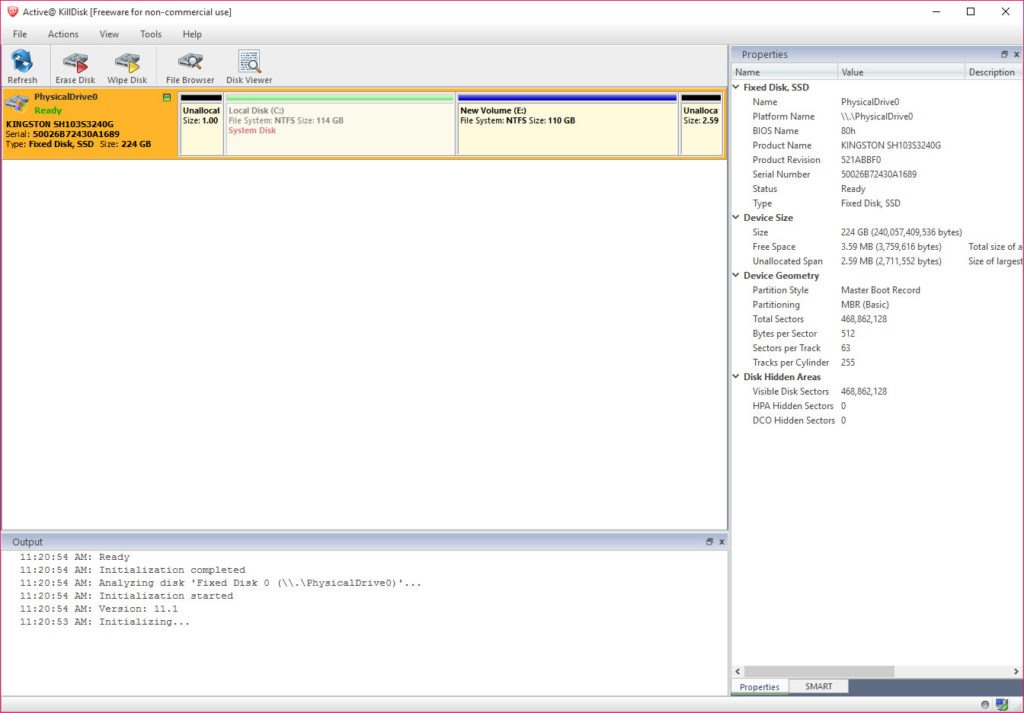This screenshot has width=1024, height=713.
Task: Select the Free Space property row
Action: [877, 247]
